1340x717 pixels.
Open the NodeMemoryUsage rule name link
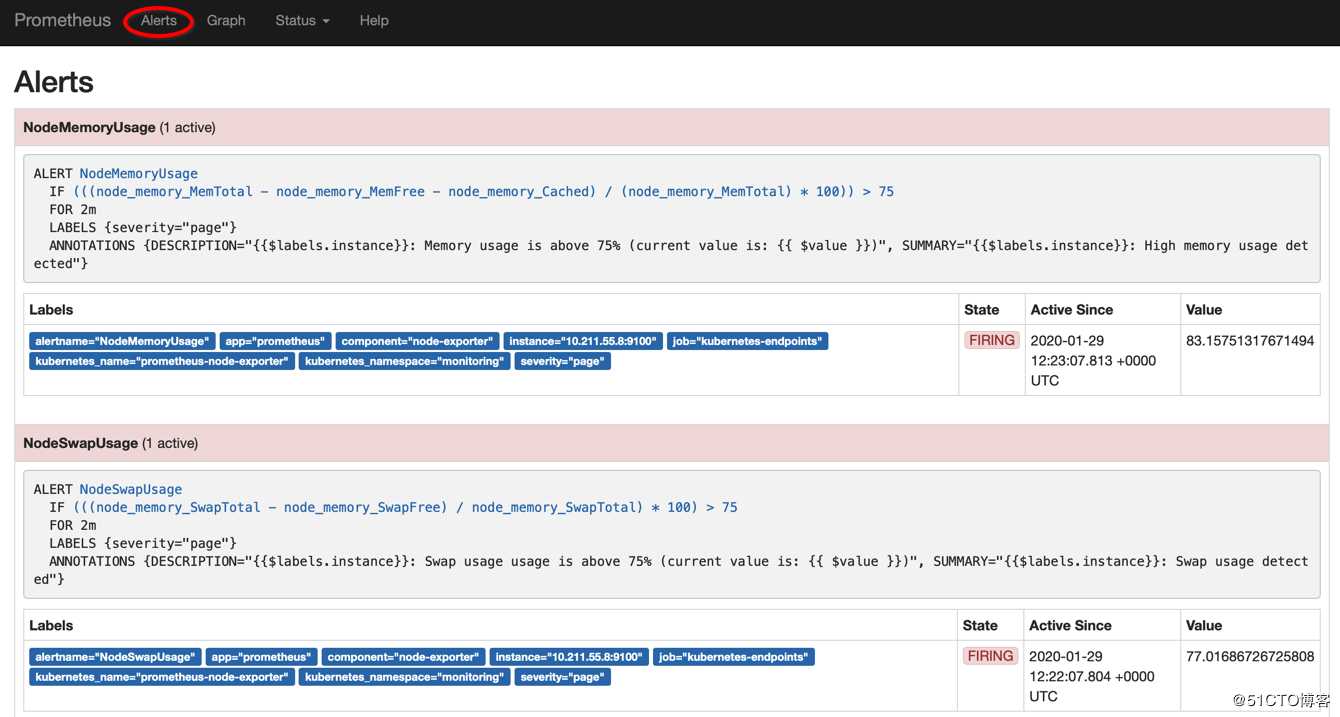coord(139,173)
